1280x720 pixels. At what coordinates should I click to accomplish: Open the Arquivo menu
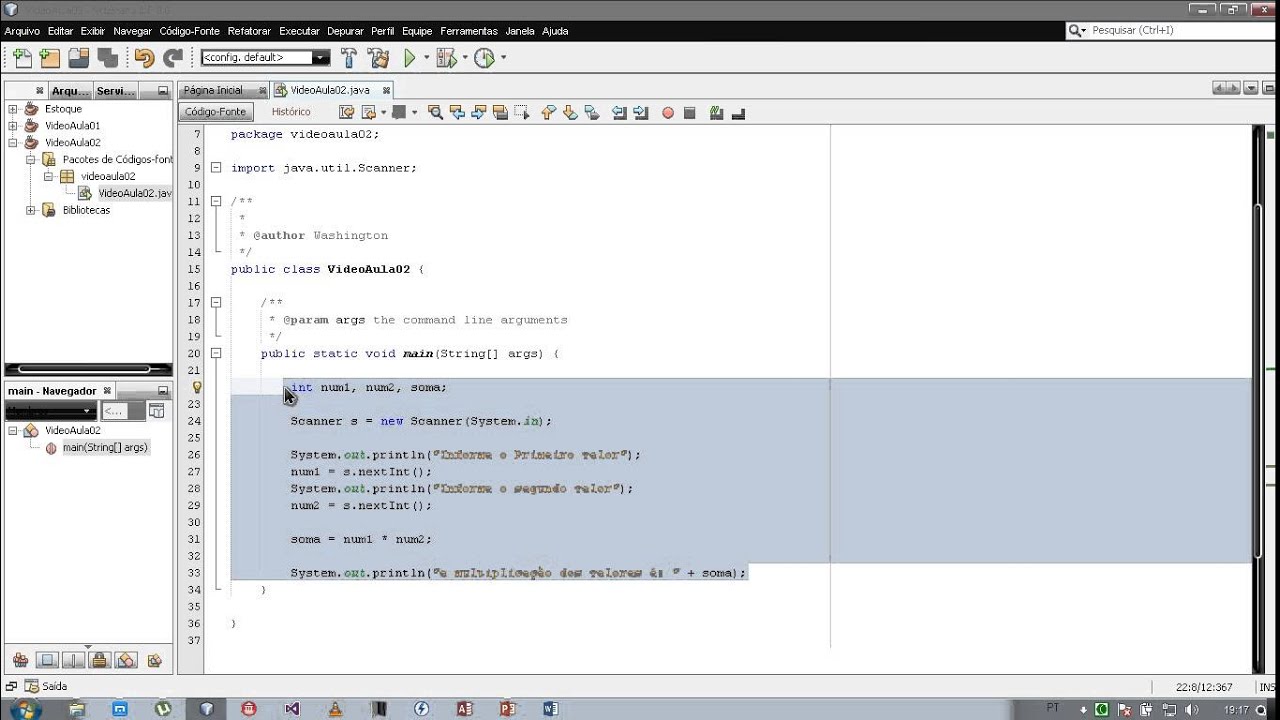tap(22, 31)
